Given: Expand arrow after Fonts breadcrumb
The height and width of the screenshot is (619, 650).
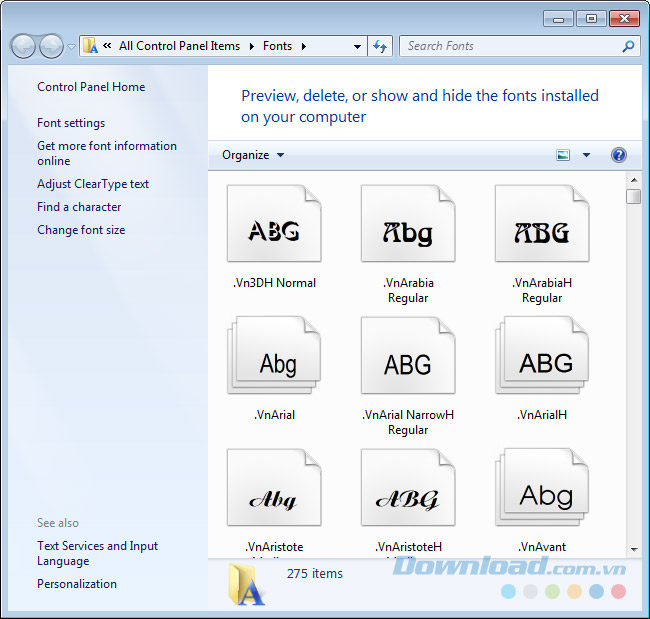Looking at the screenshot, I should click(304, 46).
